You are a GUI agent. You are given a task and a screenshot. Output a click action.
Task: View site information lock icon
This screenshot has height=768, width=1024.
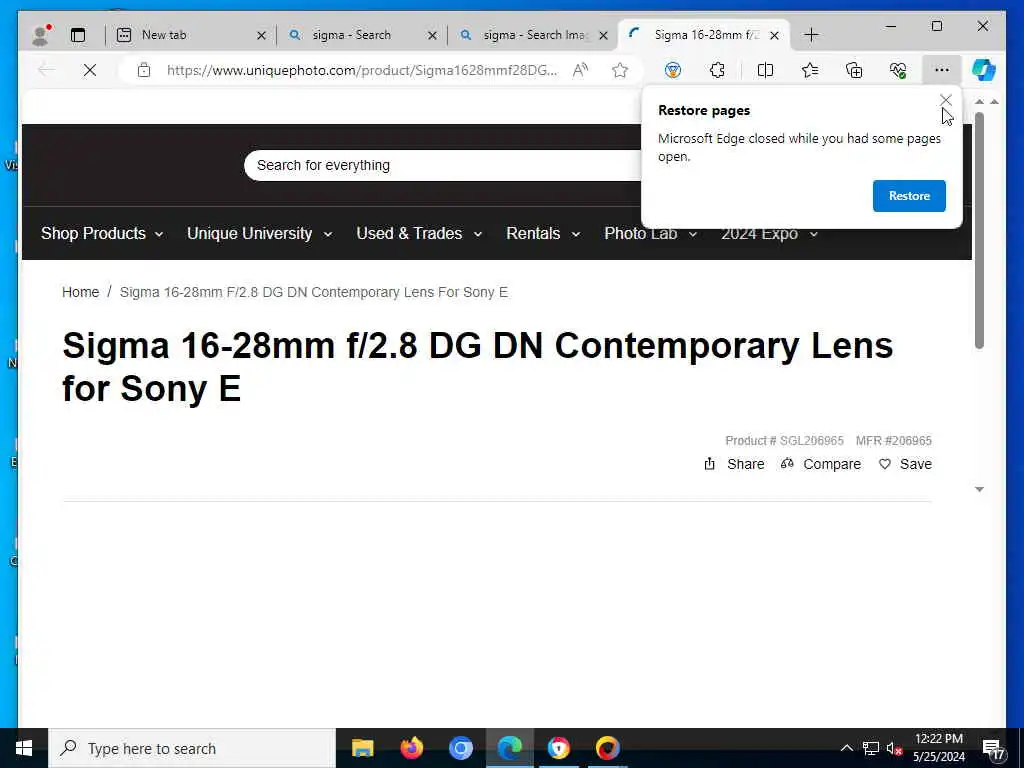tap(144, 70)
